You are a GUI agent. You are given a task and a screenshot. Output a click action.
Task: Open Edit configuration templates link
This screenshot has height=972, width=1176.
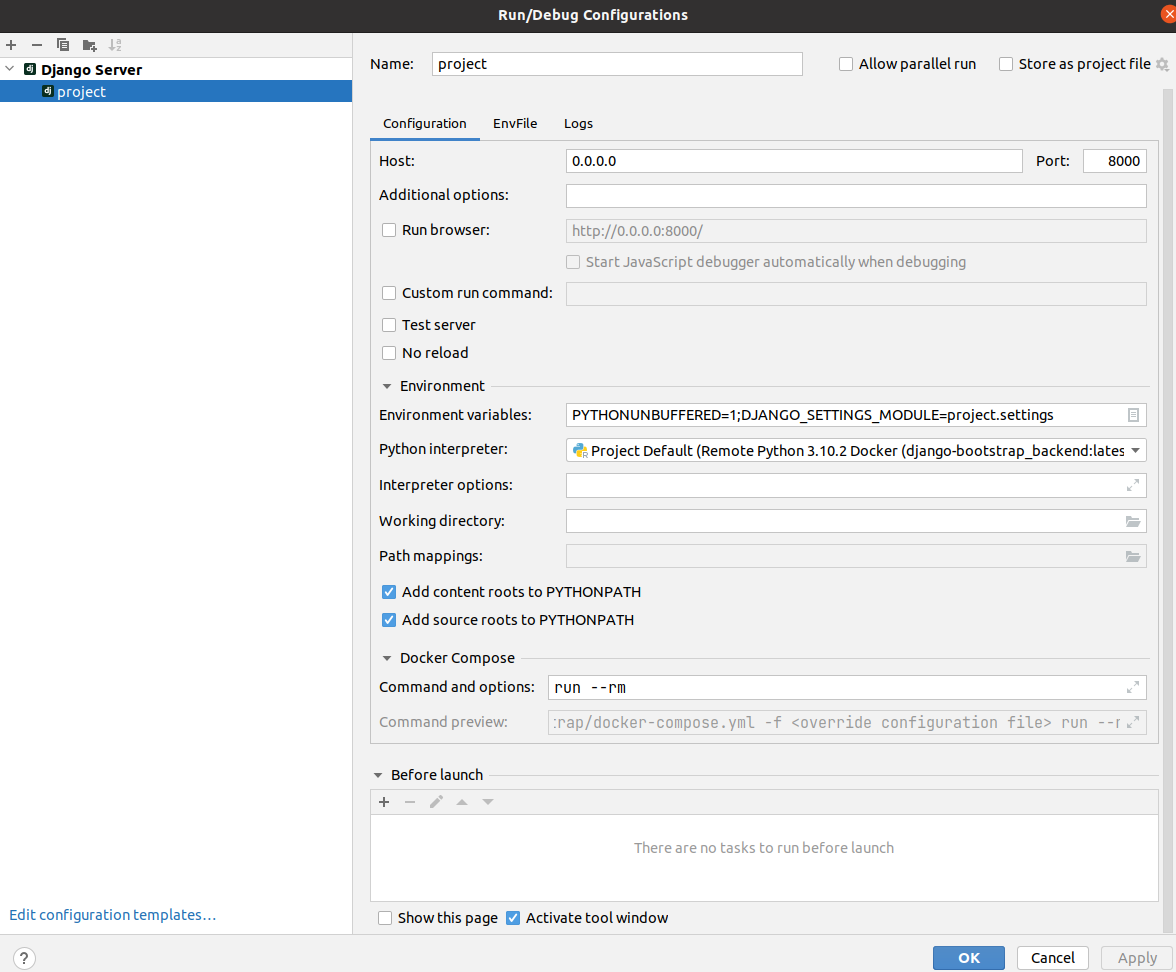pos(112,915)
